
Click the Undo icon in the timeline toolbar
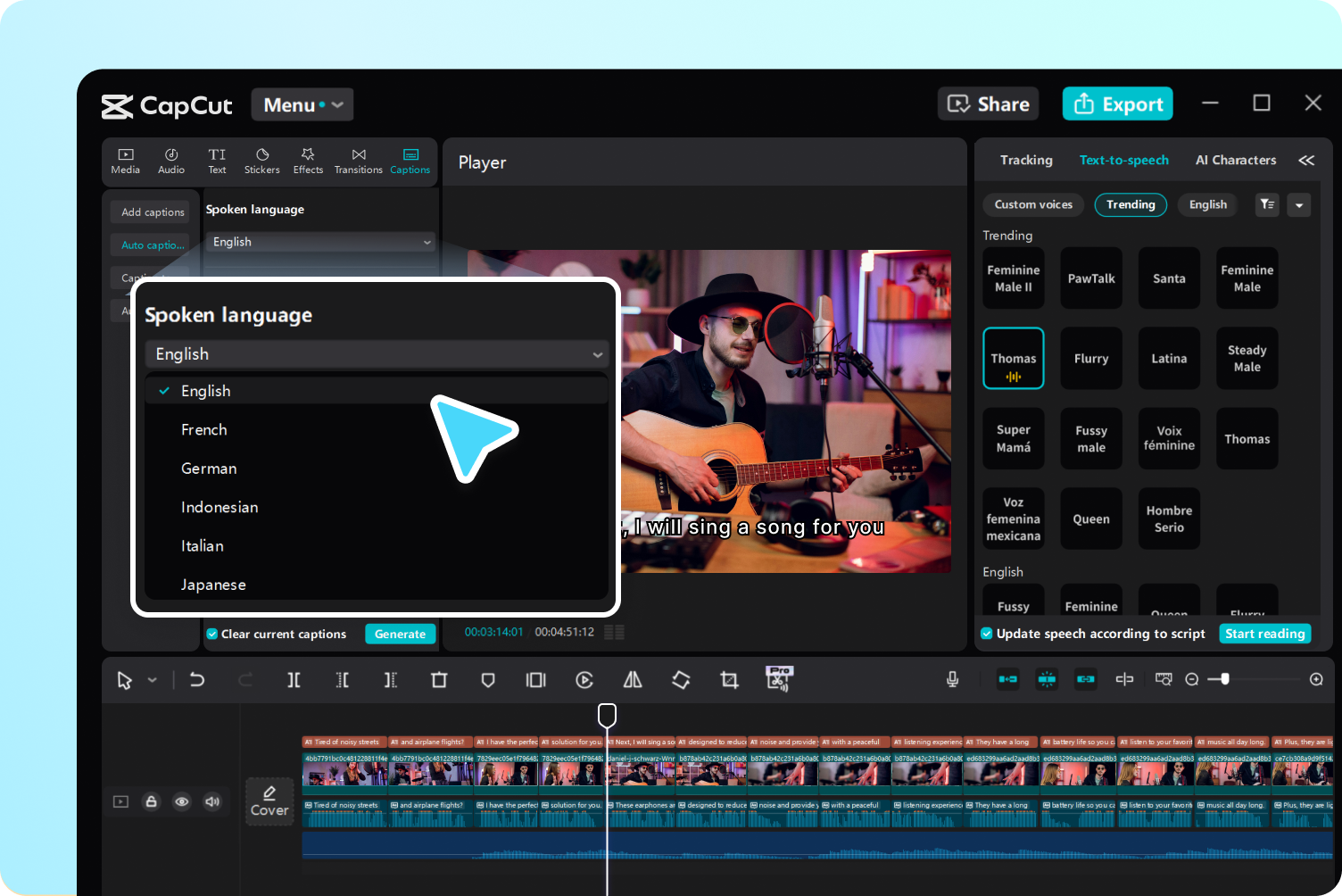[197, 679]
